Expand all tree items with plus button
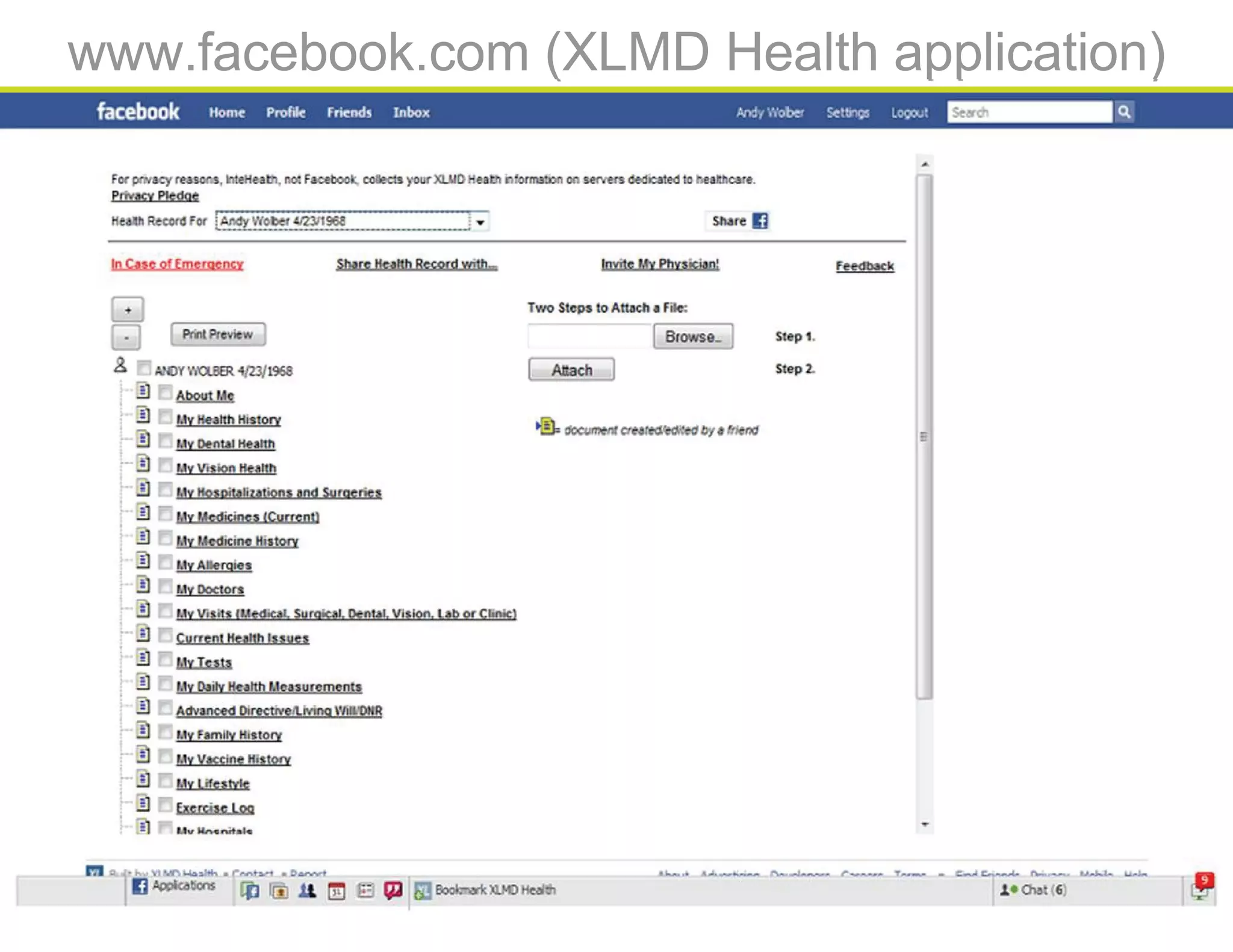 [127, 310]
